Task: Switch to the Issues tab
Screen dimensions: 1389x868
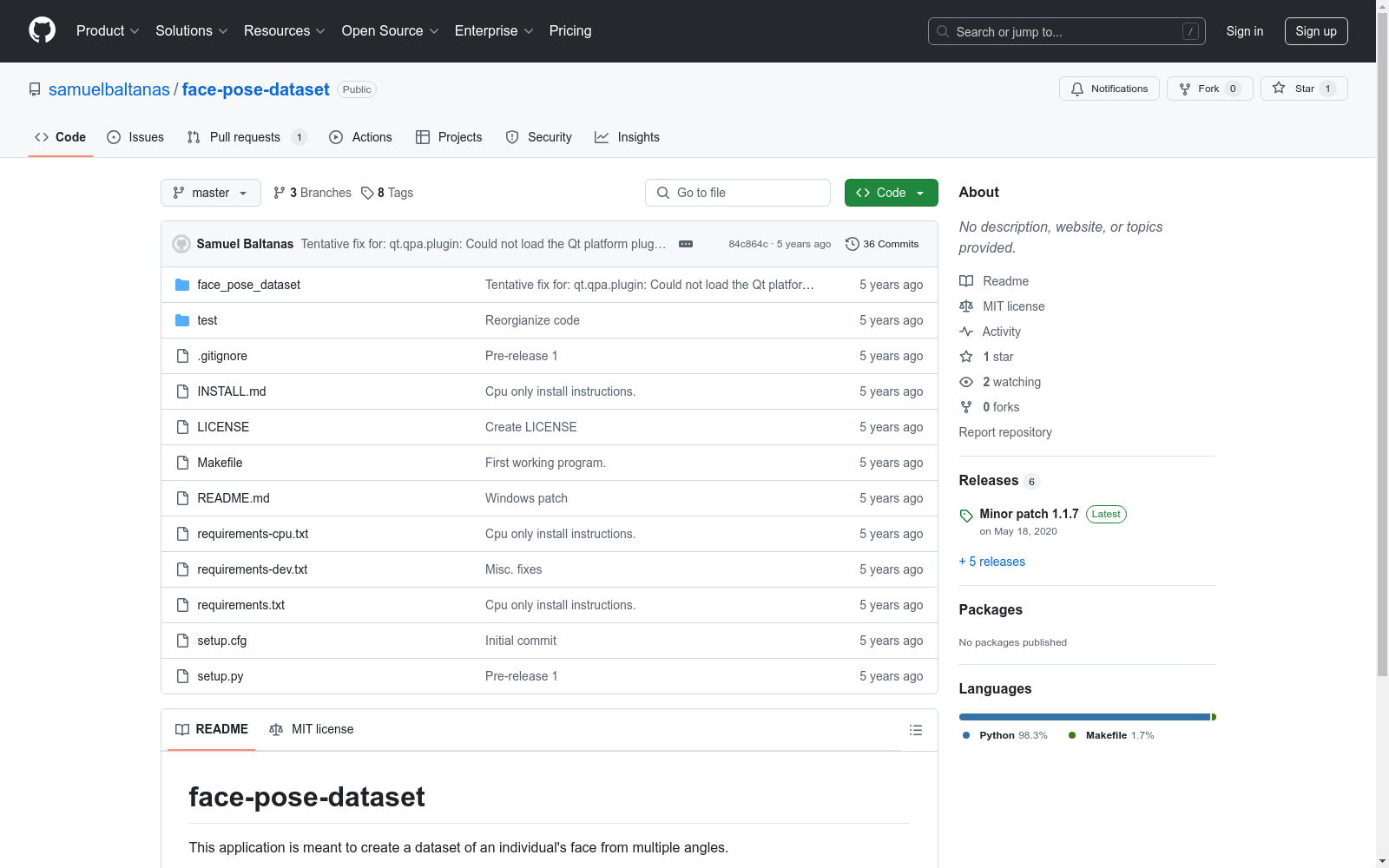Action: 135,137
